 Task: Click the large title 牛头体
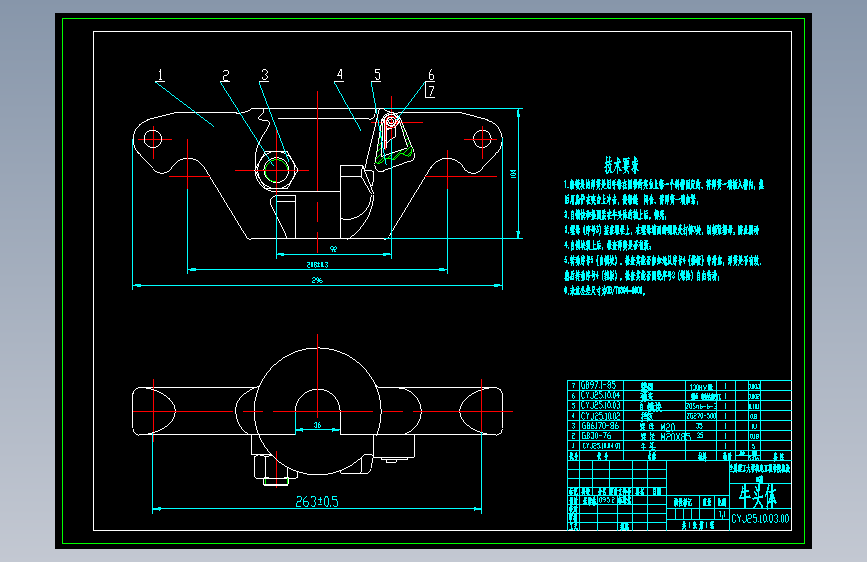pyautogui.click(x=758, y=496)
